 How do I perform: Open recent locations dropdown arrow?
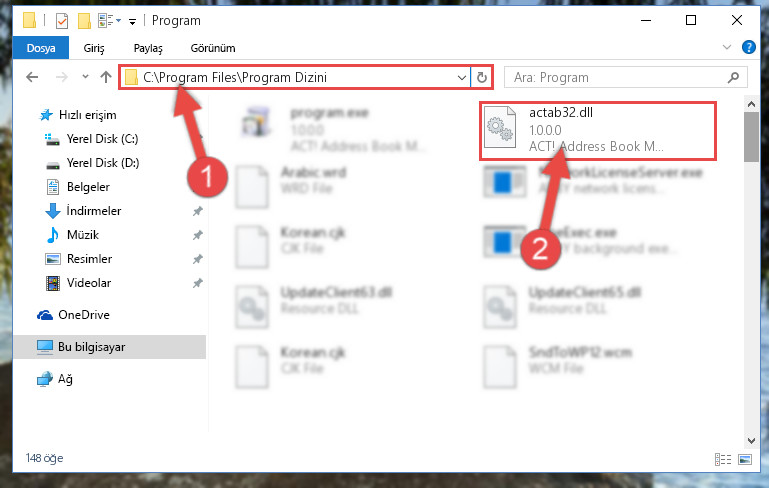(x=85, y=77)
